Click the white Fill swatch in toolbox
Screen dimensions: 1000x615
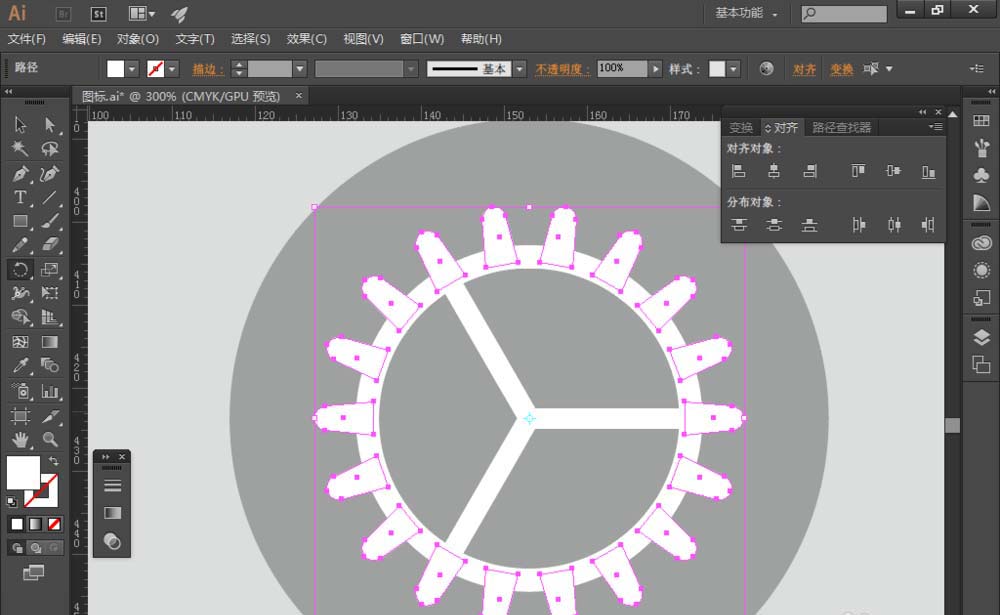pos(23,473)
